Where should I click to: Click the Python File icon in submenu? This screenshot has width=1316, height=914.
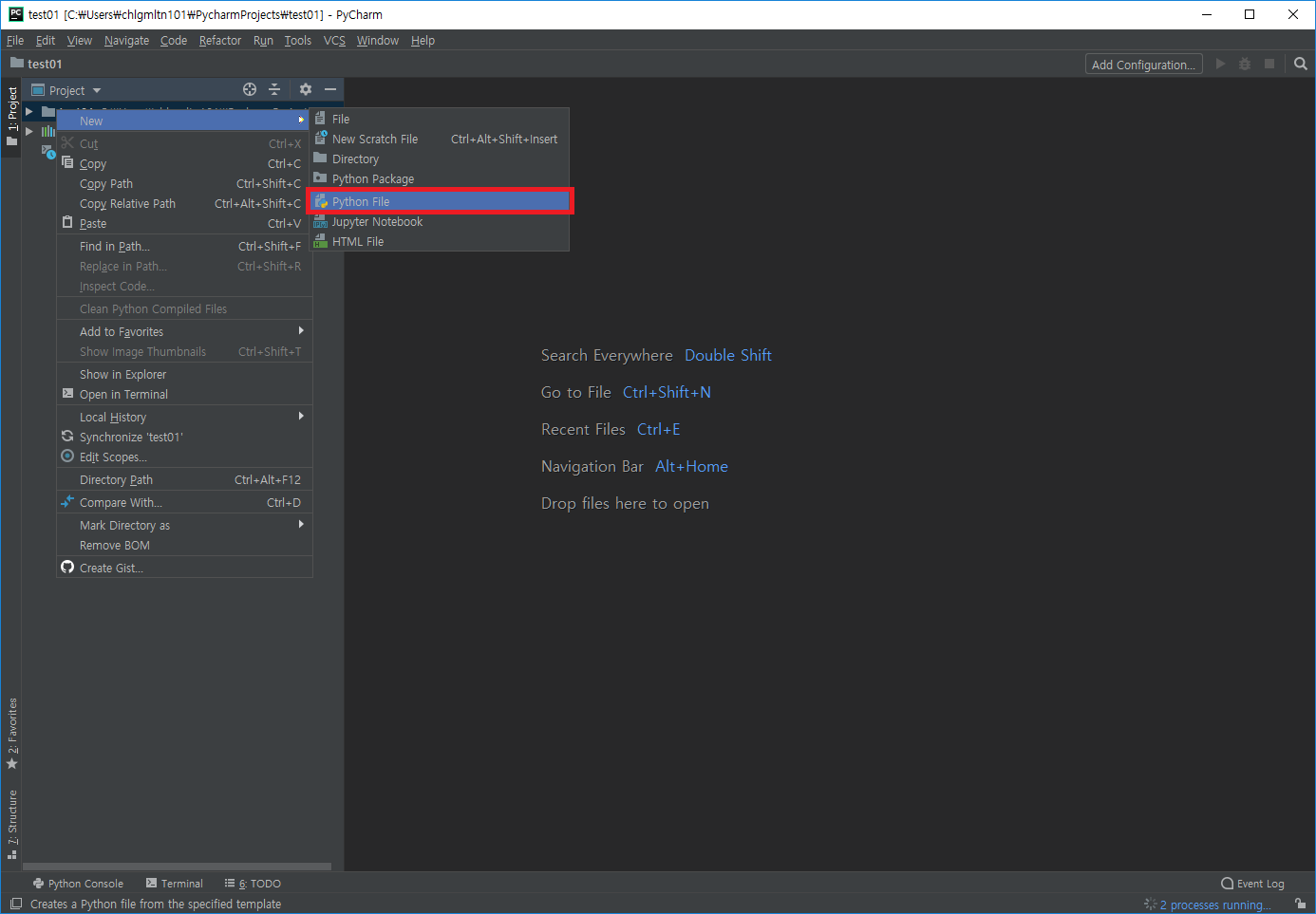pyautogui.click(x=321, y=201)
